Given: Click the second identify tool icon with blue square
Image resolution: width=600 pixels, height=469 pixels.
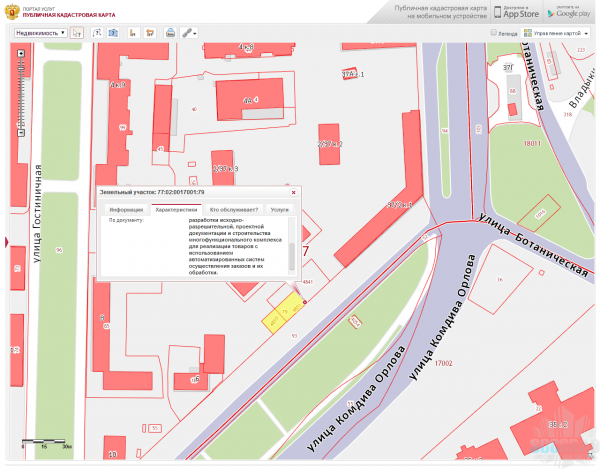Looking at the screenshot, I should coord(114,33).
